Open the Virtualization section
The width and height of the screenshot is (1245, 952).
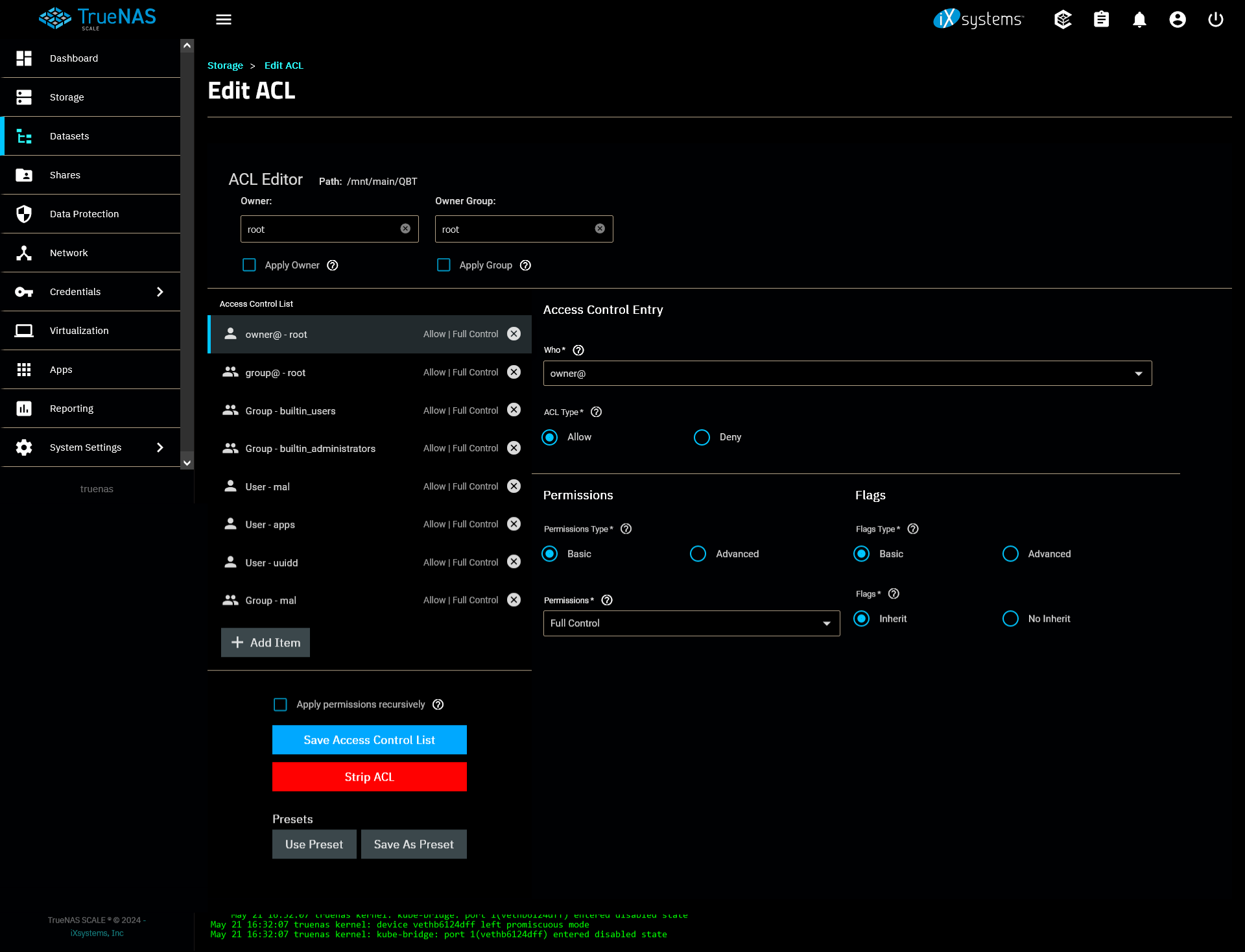coord(78,330)
